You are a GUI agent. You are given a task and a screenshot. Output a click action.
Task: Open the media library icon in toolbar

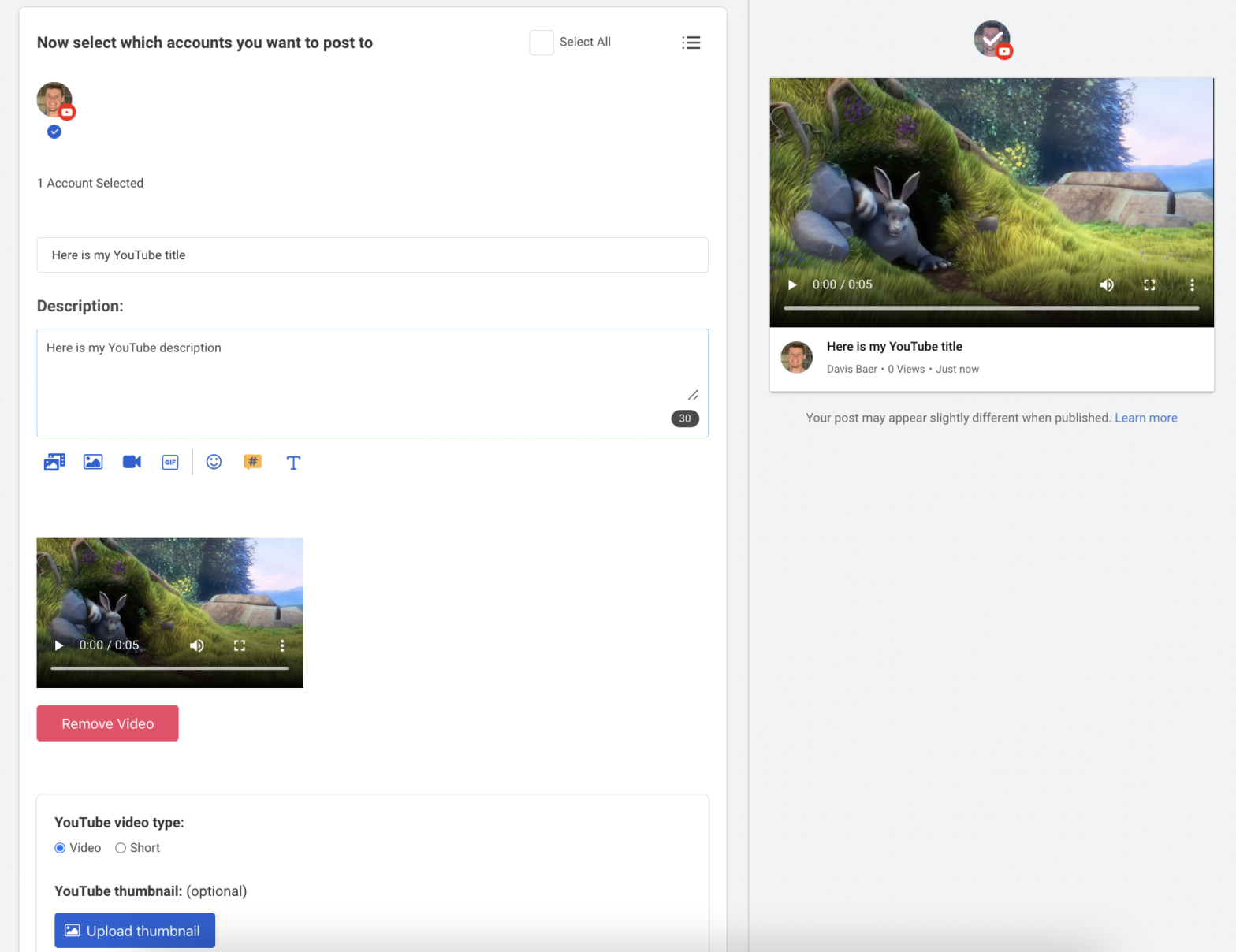[54, 462]
